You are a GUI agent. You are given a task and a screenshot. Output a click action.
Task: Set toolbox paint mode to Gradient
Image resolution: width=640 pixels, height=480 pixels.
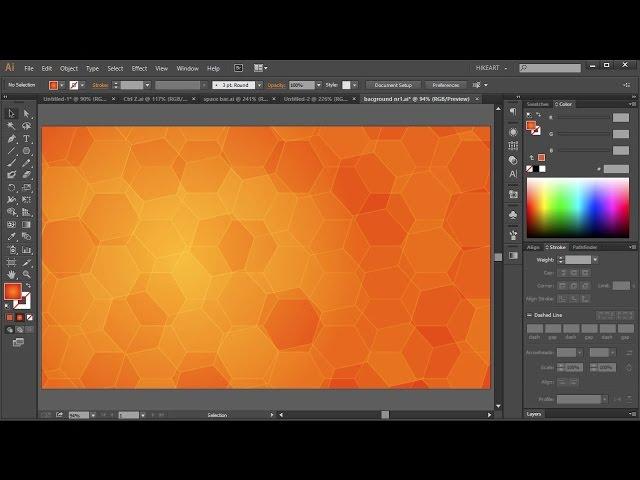click(x=20, y=317)
